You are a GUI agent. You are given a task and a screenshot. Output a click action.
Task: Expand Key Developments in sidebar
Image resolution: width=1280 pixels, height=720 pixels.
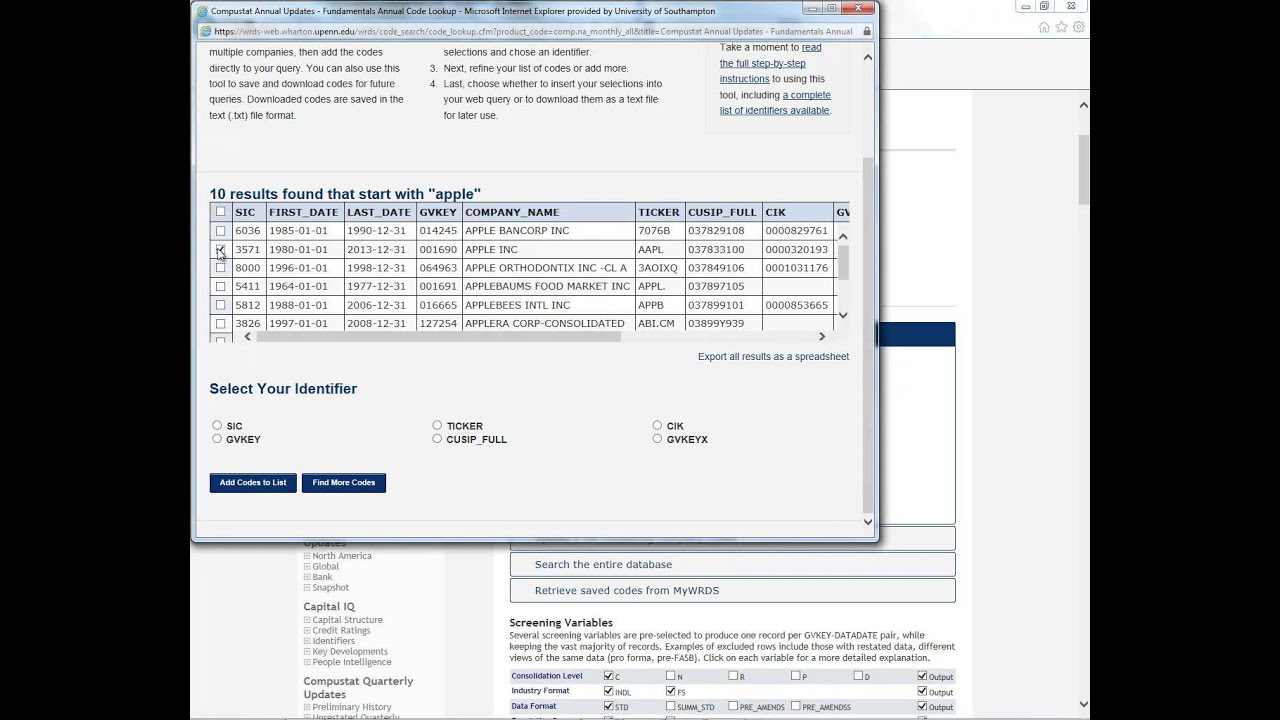[x=307, y=652]
